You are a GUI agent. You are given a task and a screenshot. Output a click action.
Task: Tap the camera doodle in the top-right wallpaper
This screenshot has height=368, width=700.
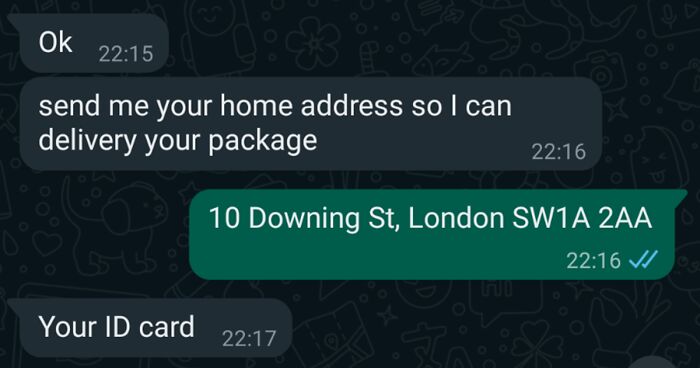pyautogui.click(x=600, y=71)
